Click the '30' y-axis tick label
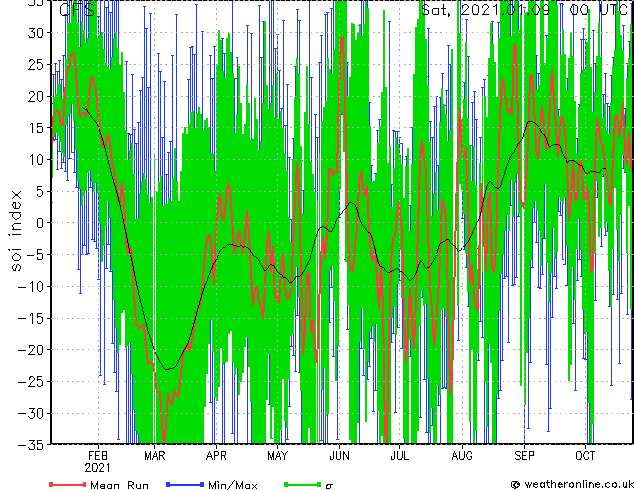634x490 pixels. tap(36, 33)
